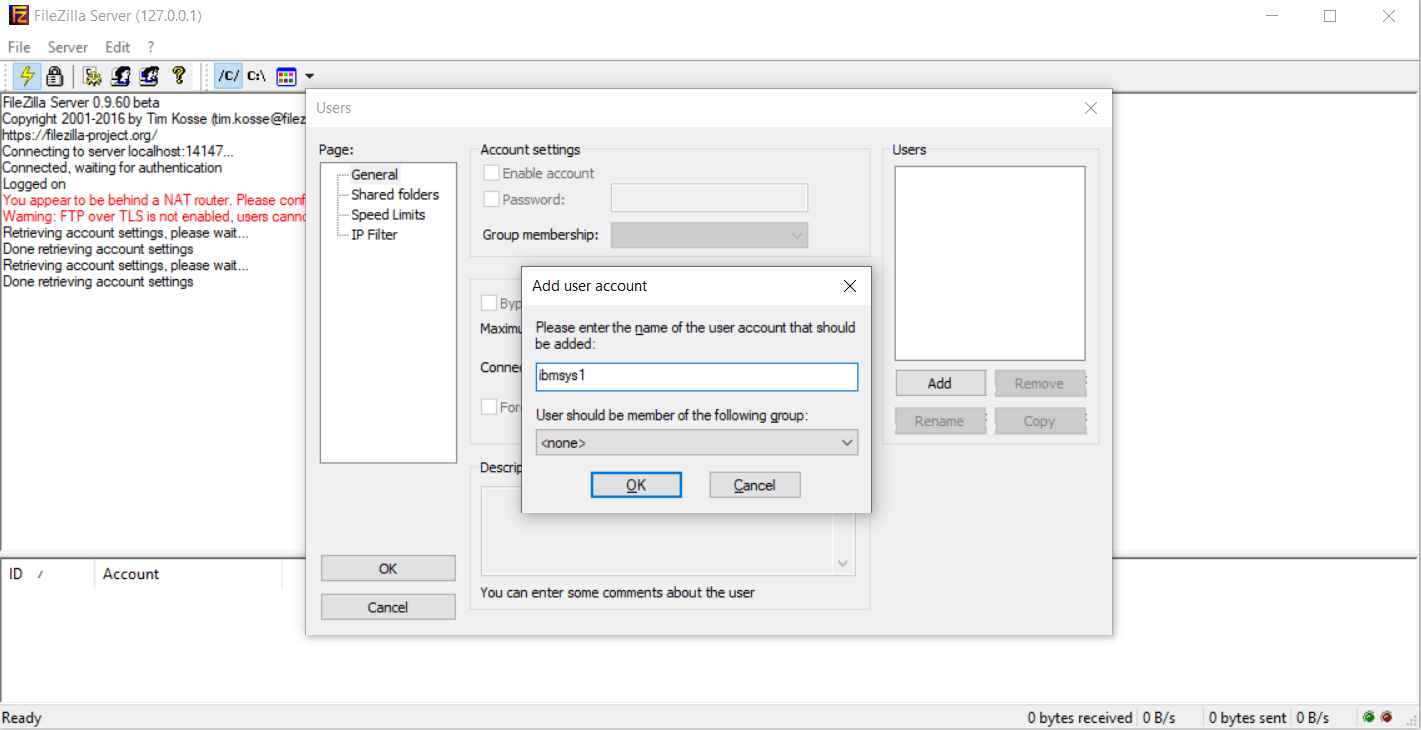The height and width of the screenshot is (730, 1421).
Task: Click the padlock lock server icon
Action: [x=55, y=76]
